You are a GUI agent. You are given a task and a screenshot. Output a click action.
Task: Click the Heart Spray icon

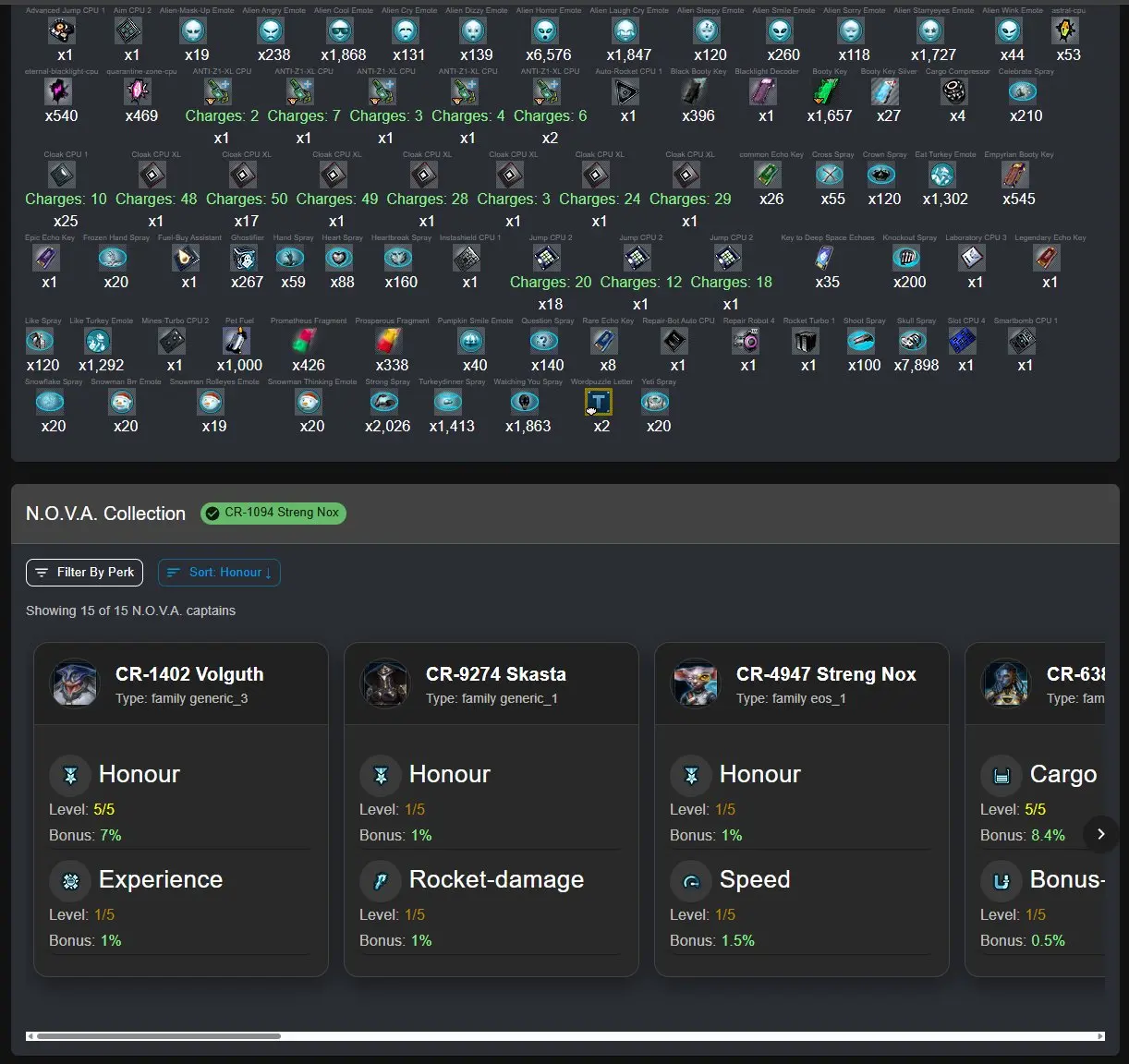[339, 258]
